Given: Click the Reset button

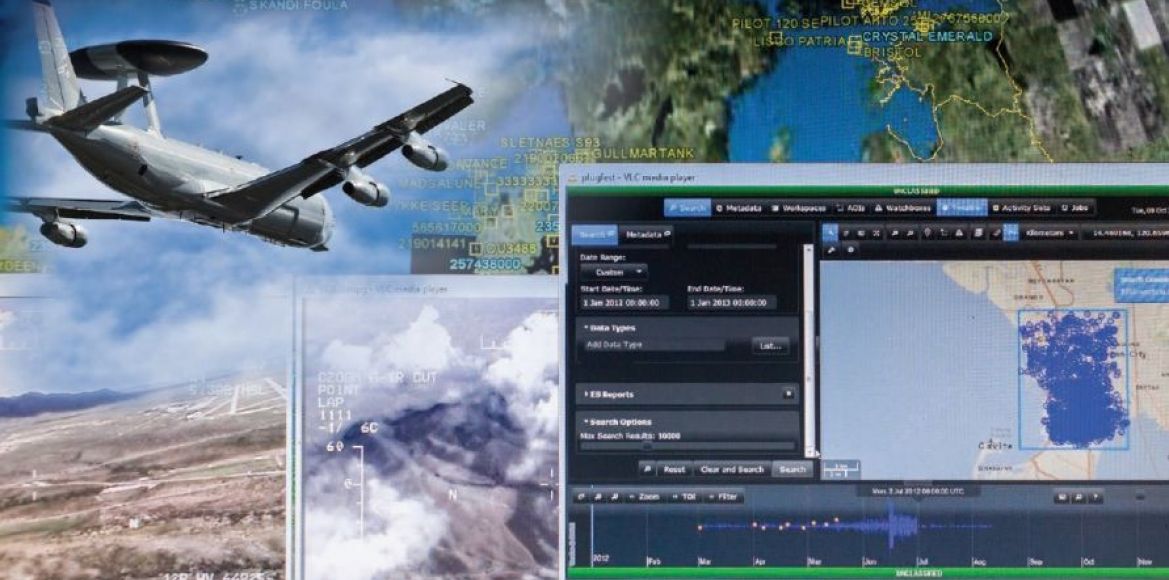Looking at the screenshot, I should point(675,469).
